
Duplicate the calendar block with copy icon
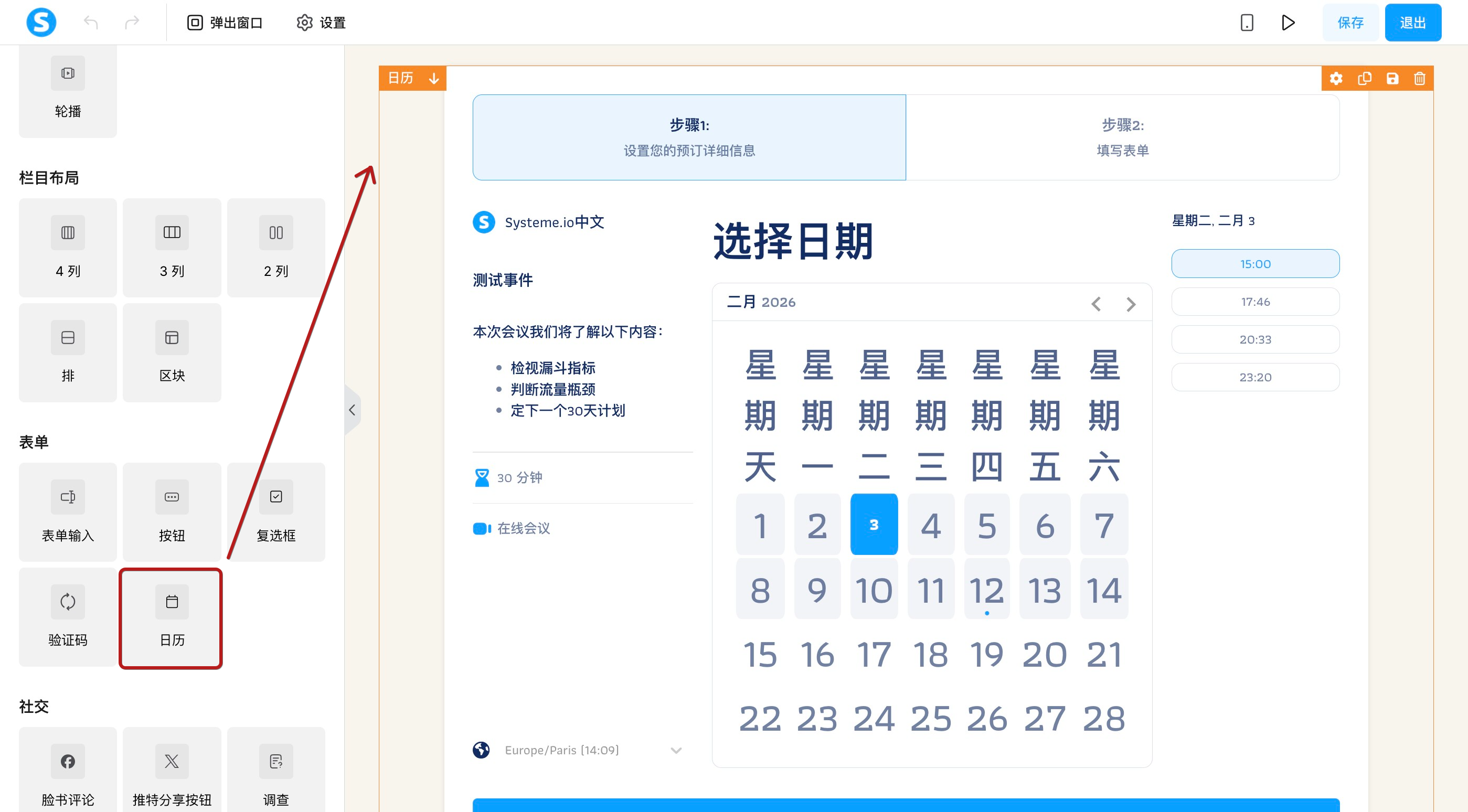tap(1364, 79)
